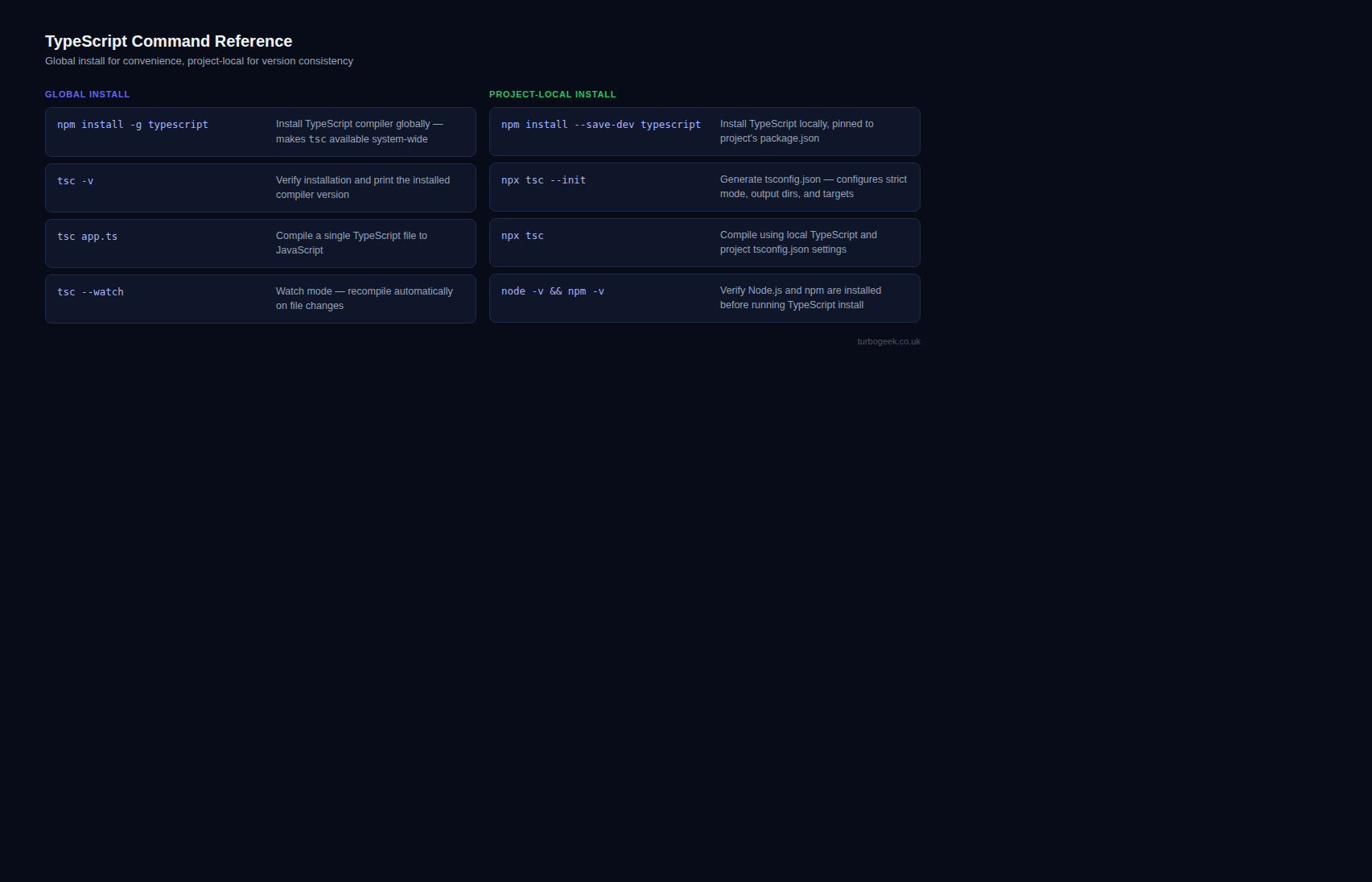Select the tsc app.ts command

pyautogui.click(x=87, y=237)
